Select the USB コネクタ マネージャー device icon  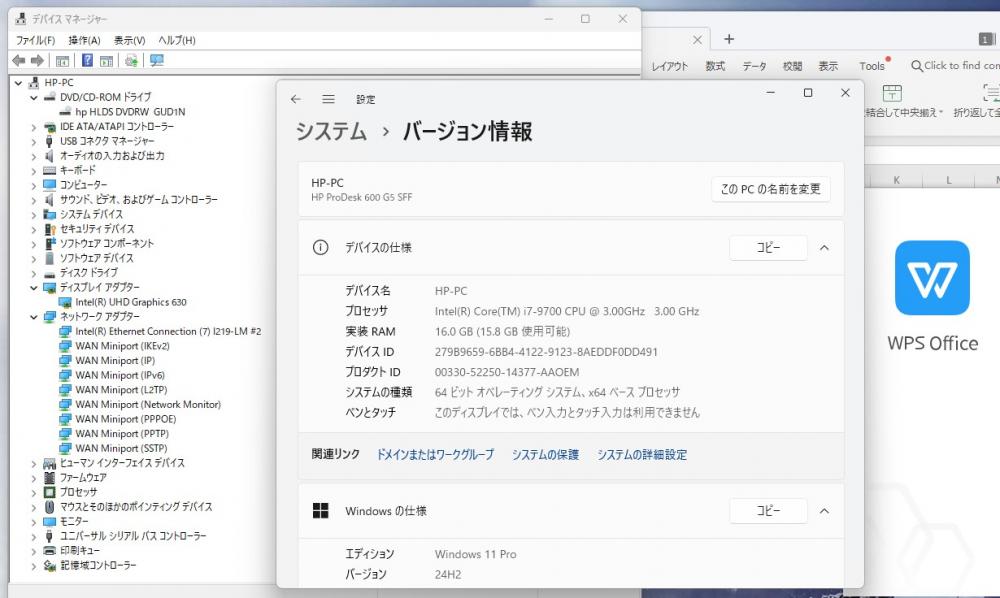tap(49, 141)
